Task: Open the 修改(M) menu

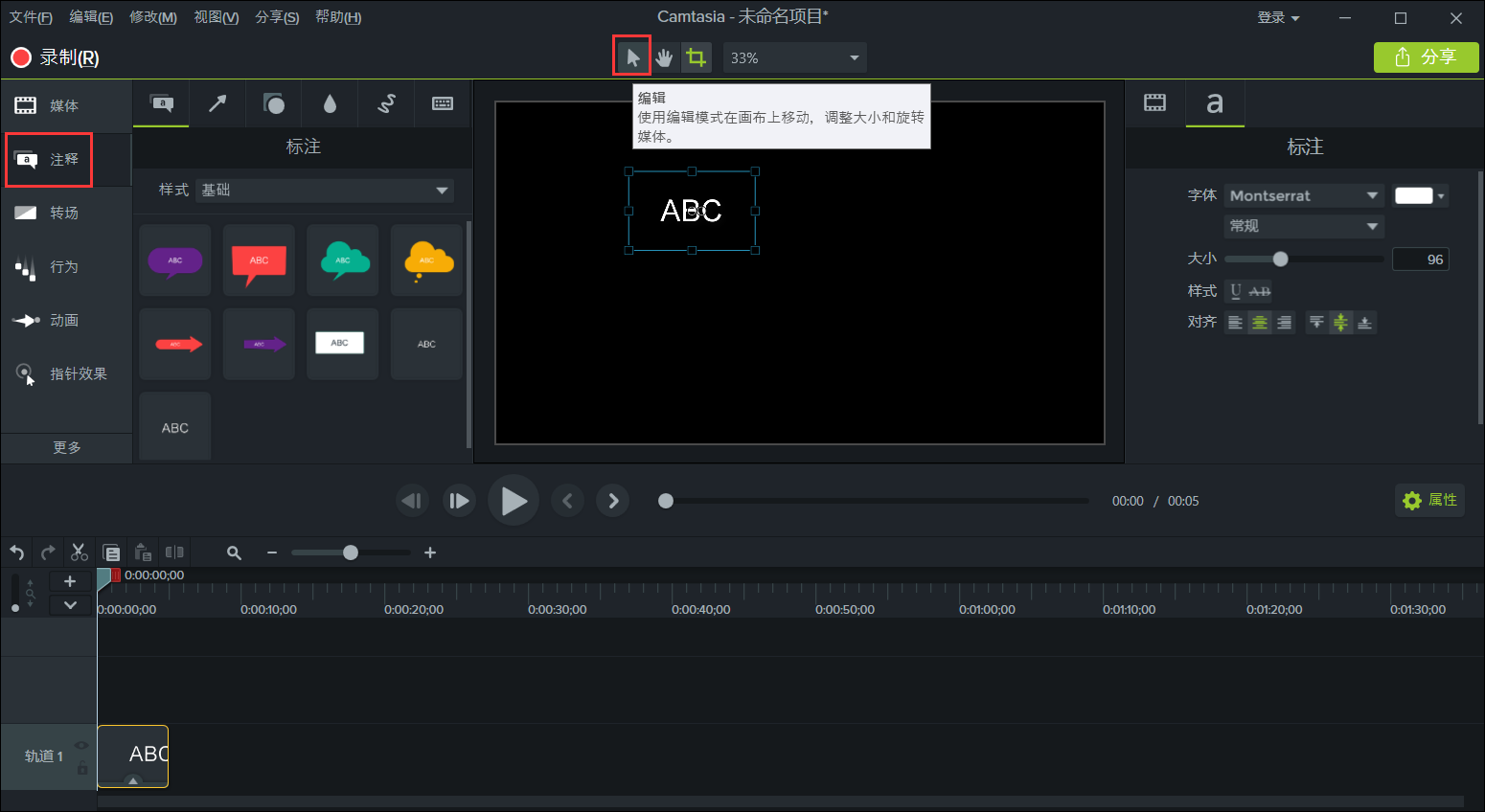Action: (x=152, y=17)
